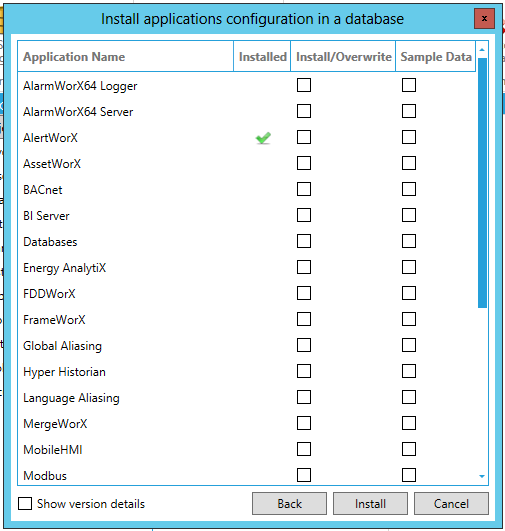The image size is (505, 531).
Task: Click the Install button
Action: click(370, 504)
